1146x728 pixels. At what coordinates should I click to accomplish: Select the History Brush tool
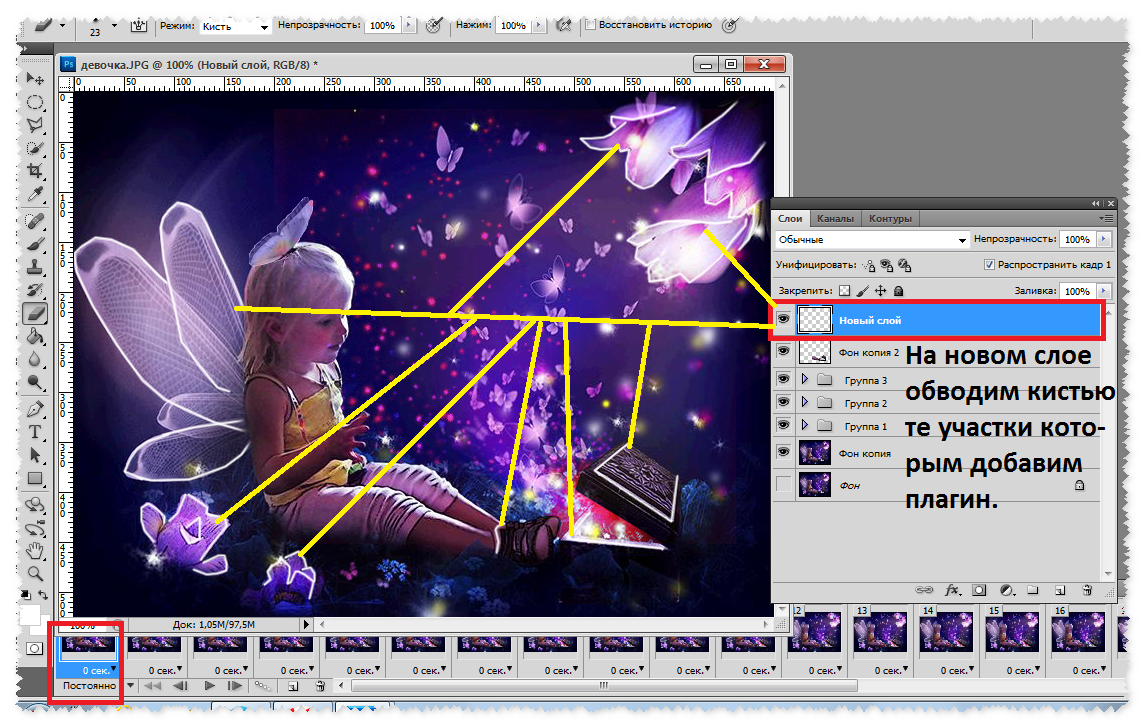[34, 291]
